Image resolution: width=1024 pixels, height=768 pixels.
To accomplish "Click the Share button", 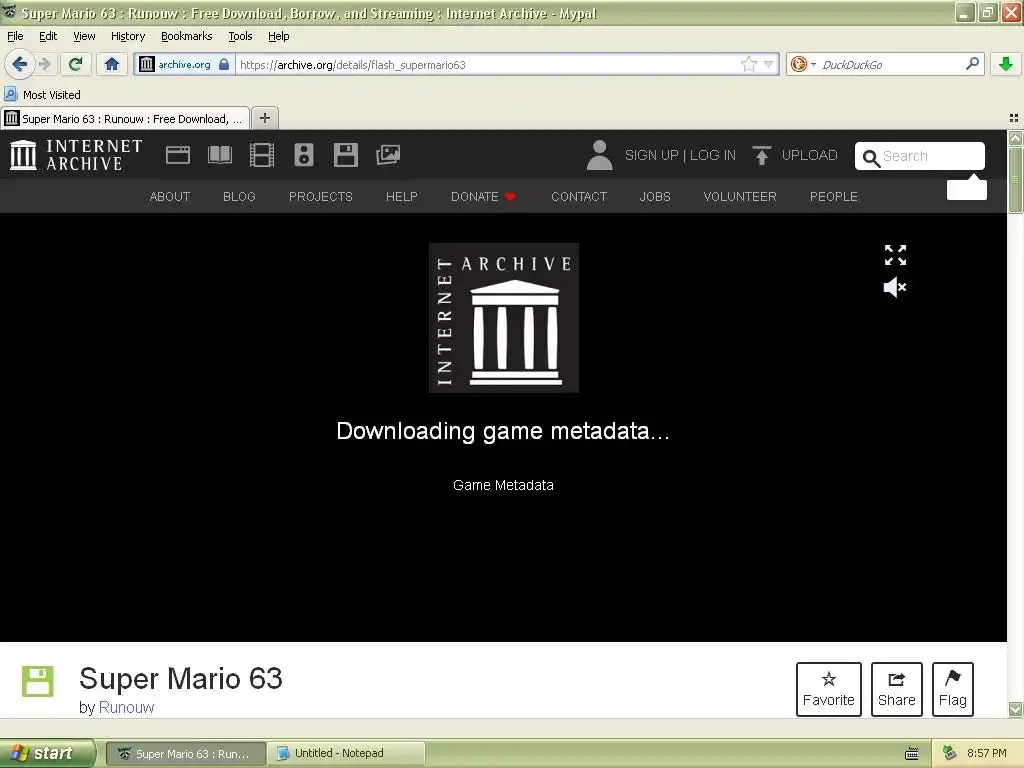I will pyautogui.click(x=897, y=689).
